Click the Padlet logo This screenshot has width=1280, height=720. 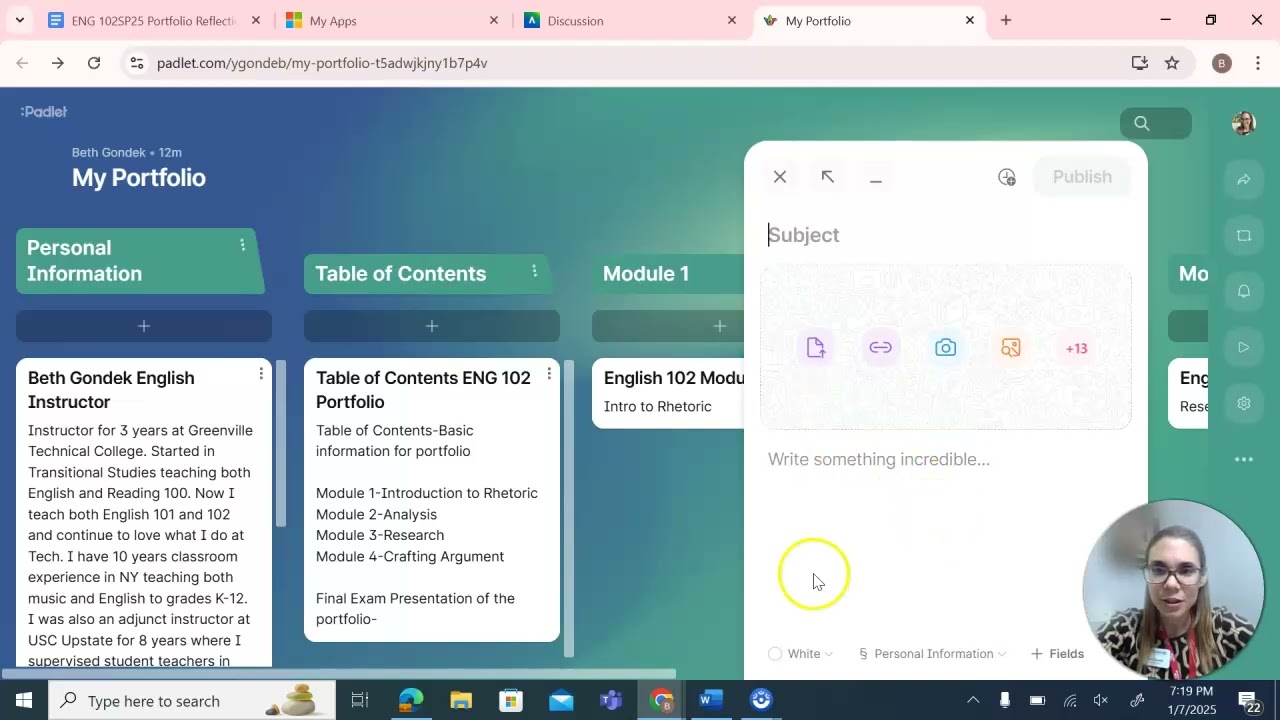pyautogui.click(x=44, y=112)
